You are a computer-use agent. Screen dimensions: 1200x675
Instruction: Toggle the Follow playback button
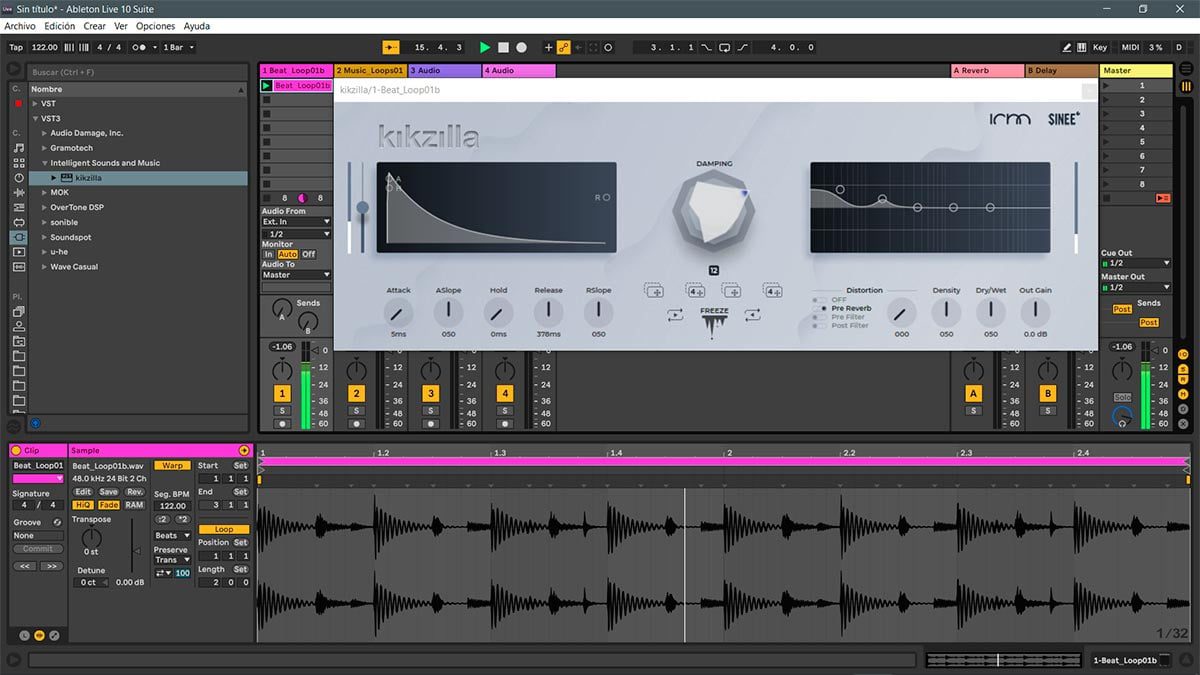pyautogui.click(x=392, y=47)
